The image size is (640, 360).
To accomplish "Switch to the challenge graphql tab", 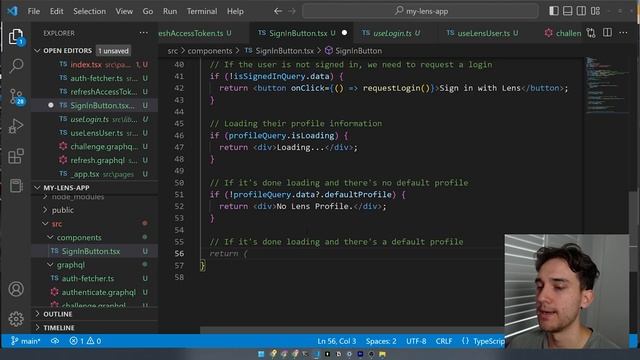I will click(562, 33).
